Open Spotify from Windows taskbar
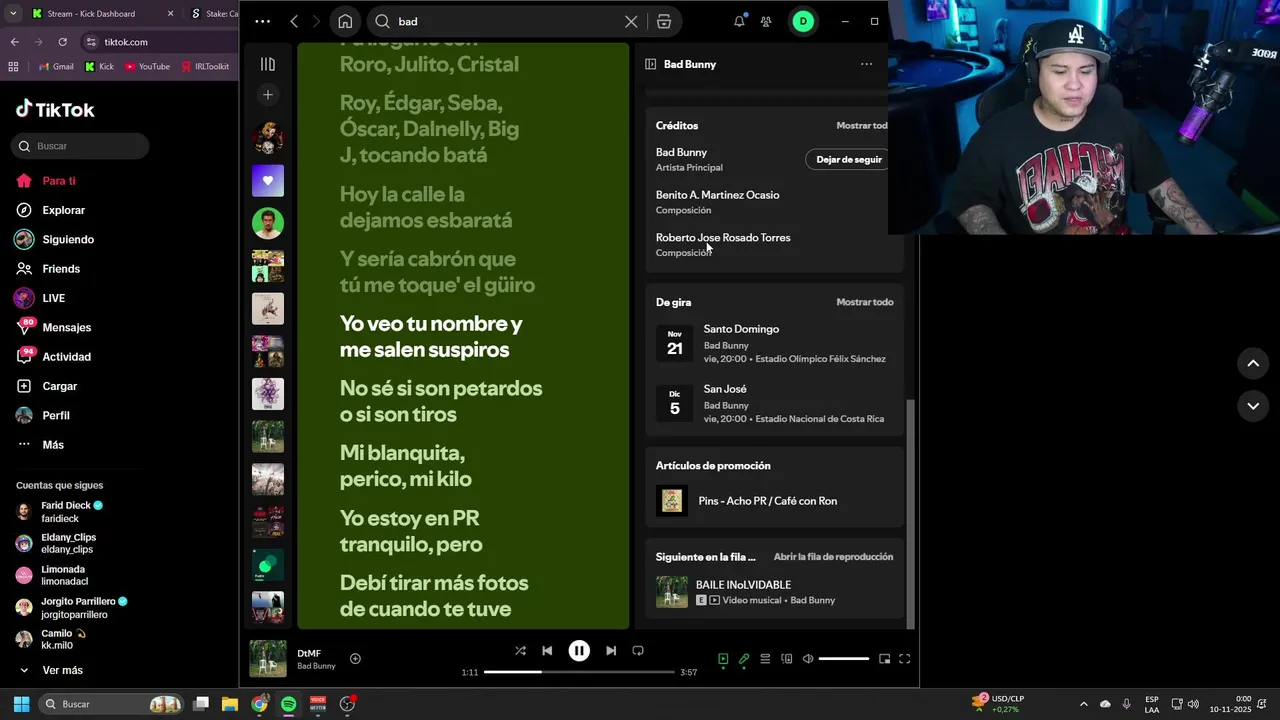This screenshot has width=1280, height=720. [288, 704]
